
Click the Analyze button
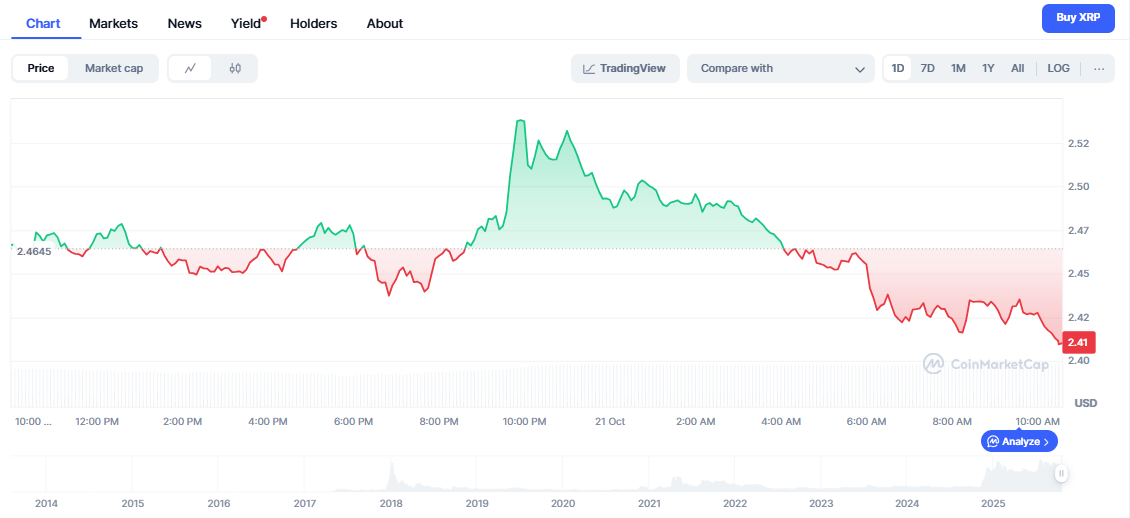(x=1019, y=441)
